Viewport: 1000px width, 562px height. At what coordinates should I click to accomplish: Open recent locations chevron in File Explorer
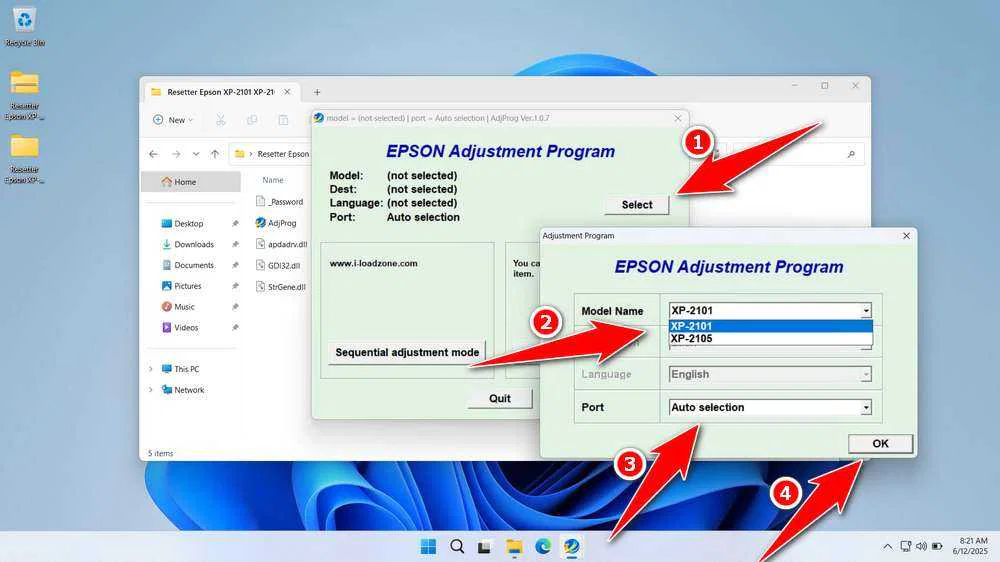tap(196, 154)
